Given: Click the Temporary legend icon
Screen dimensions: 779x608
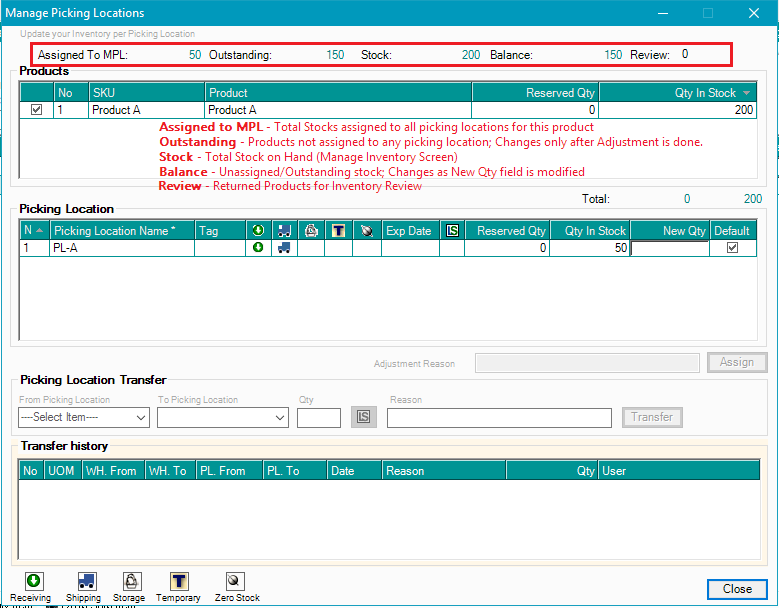Looking at the screenshot, I should [179, 581].
